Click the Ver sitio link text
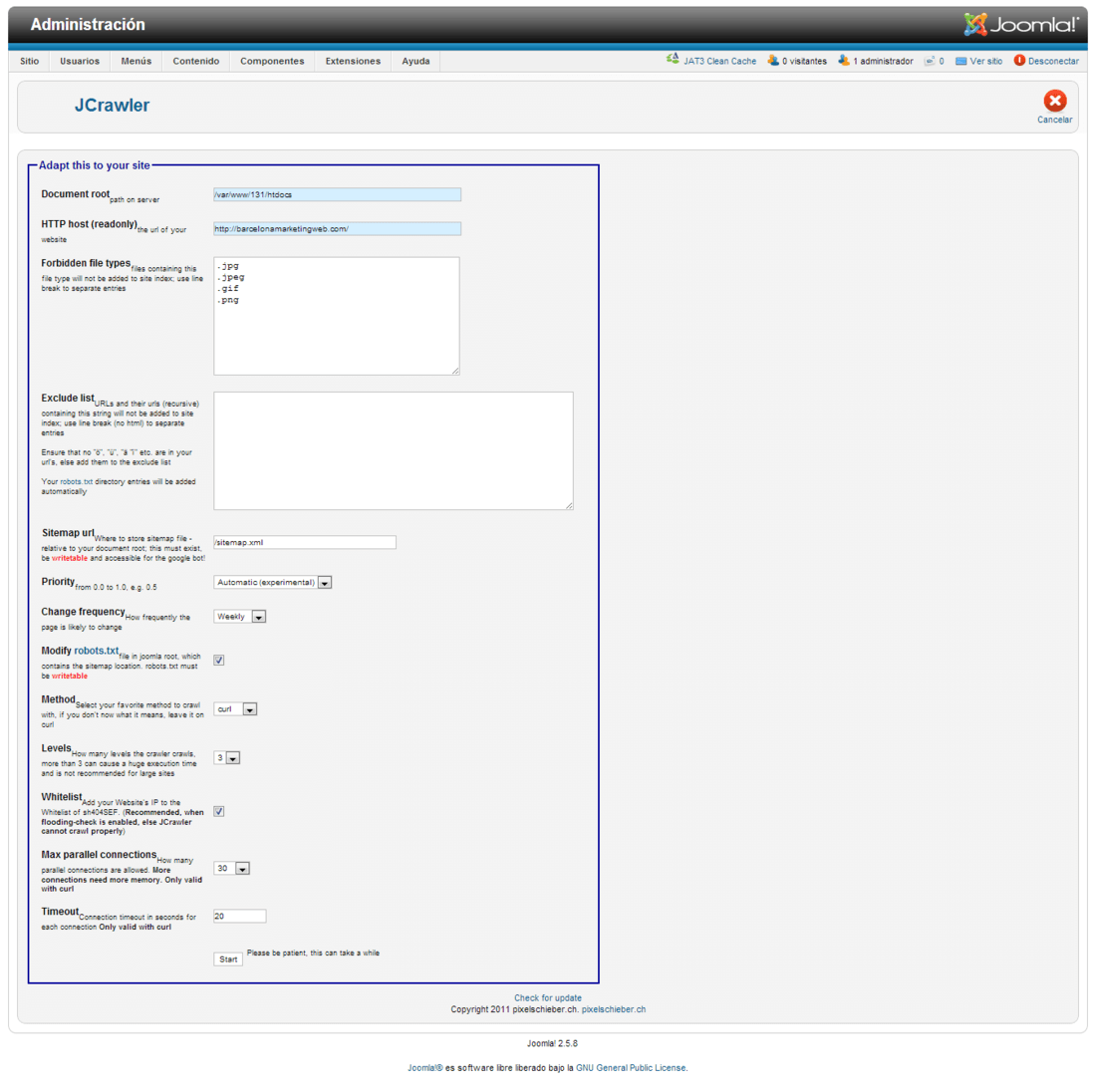 tap(986, 61)
